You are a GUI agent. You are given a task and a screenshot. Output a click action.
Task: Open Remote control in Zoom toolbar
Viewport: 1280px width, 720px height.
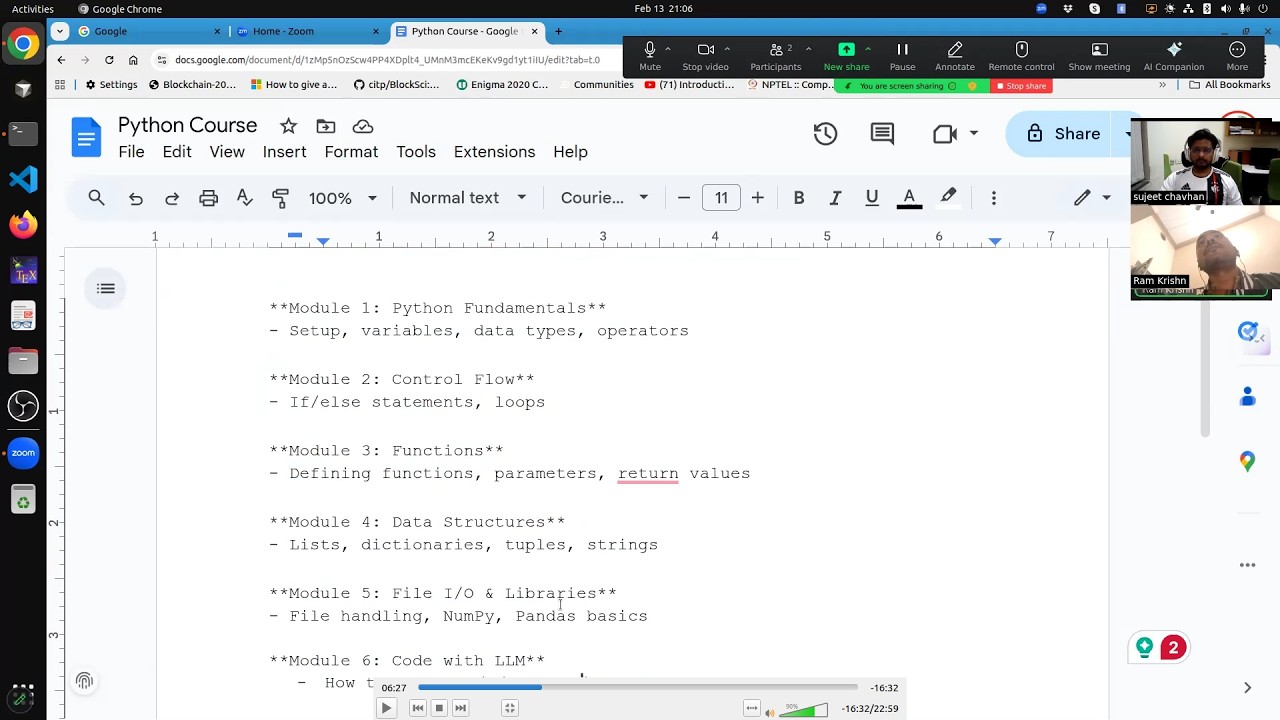[x=1021, y=57]
